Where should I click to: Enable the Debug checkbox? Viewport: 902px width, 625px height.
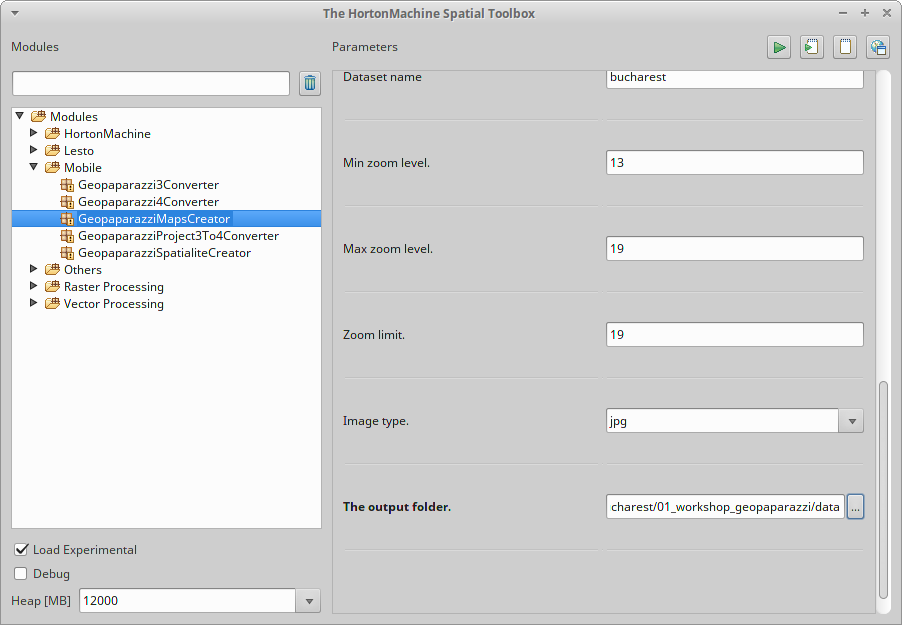click(21, 574)
